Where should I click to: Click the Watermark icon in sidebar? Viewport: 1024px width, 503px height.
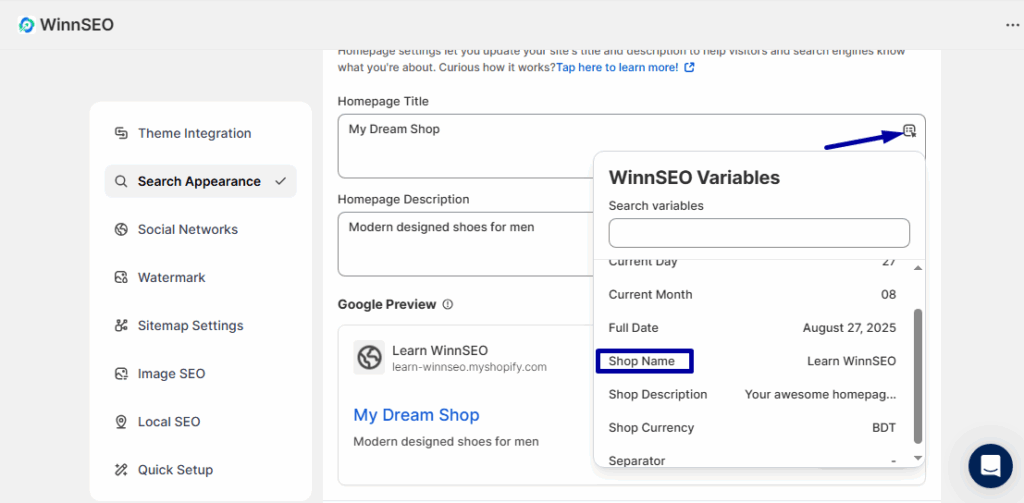121,278
